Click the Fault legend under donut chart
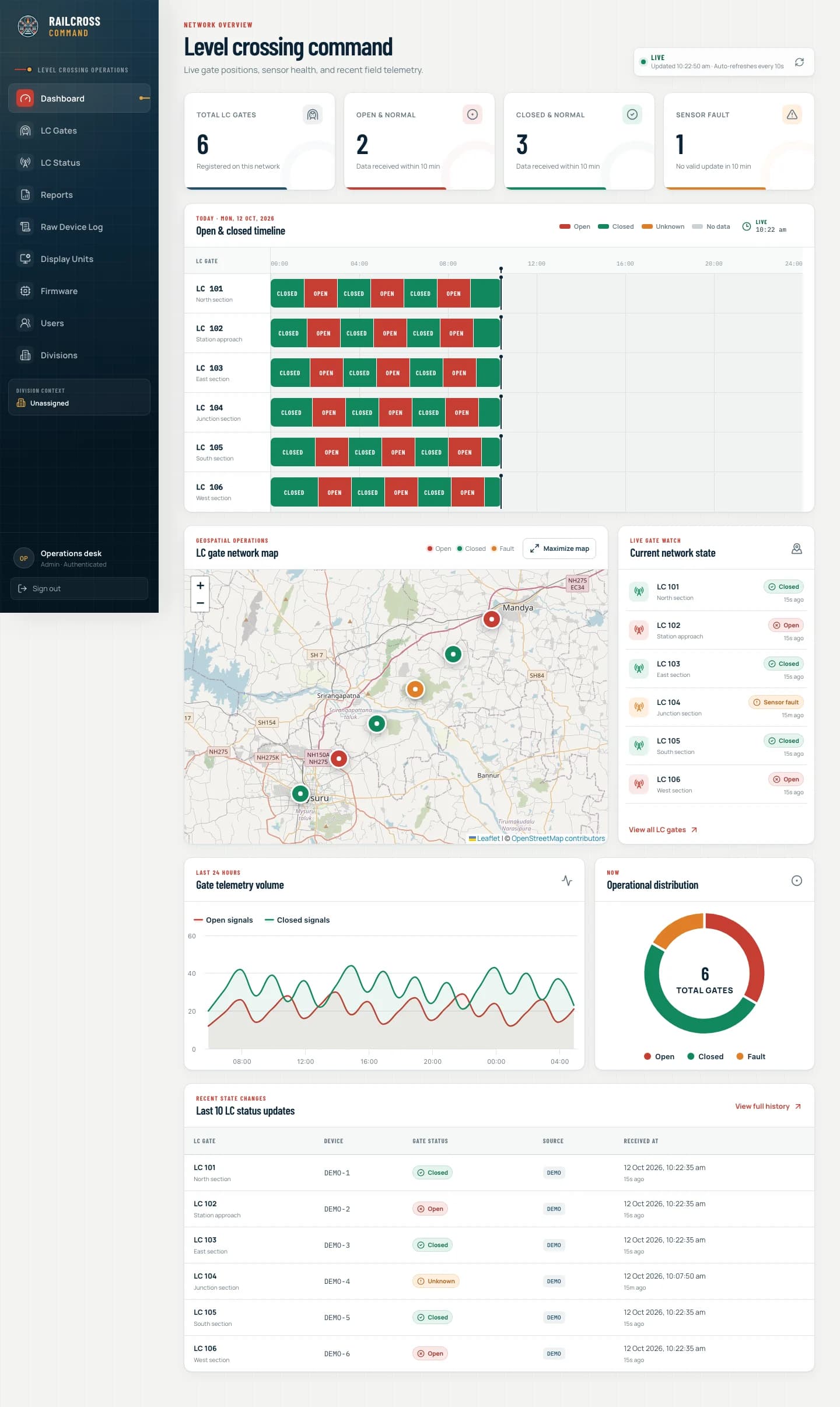Screen dimensions: 840x1407 751,1056
